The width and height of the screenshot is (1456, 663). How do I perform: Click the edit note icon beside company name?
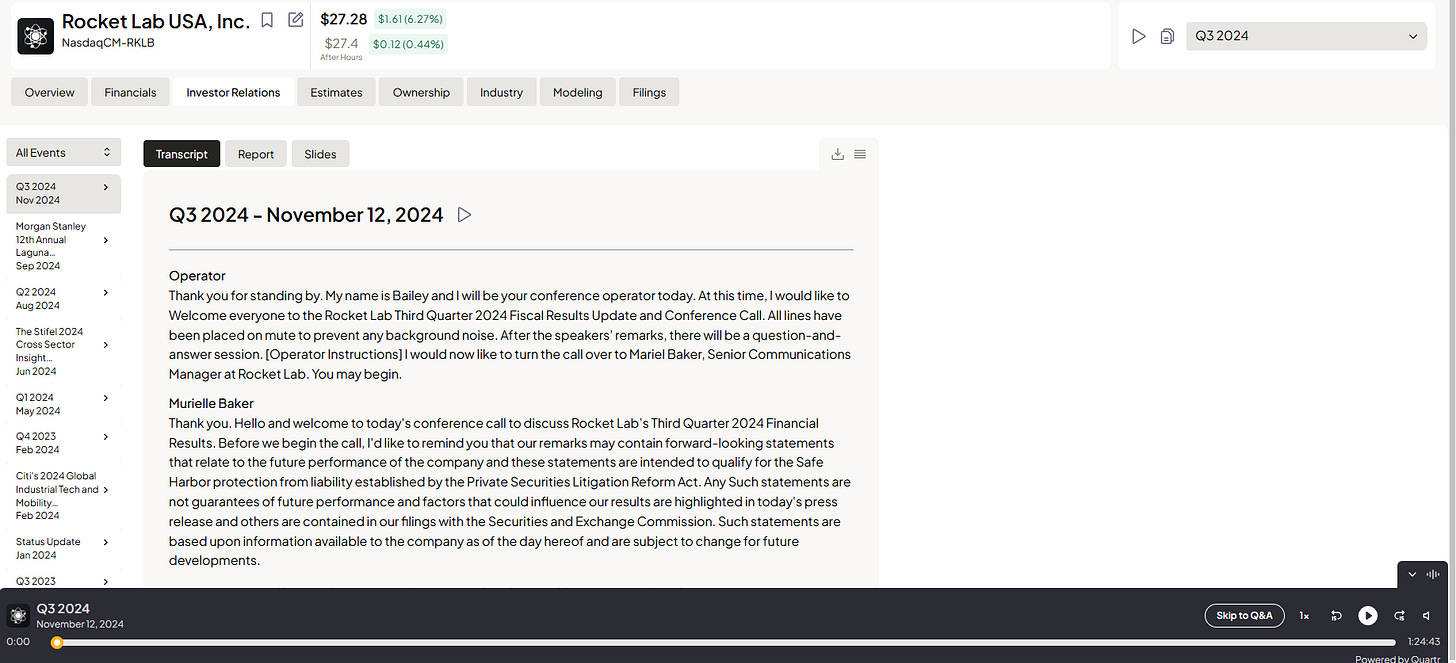(x=295, y=19)
